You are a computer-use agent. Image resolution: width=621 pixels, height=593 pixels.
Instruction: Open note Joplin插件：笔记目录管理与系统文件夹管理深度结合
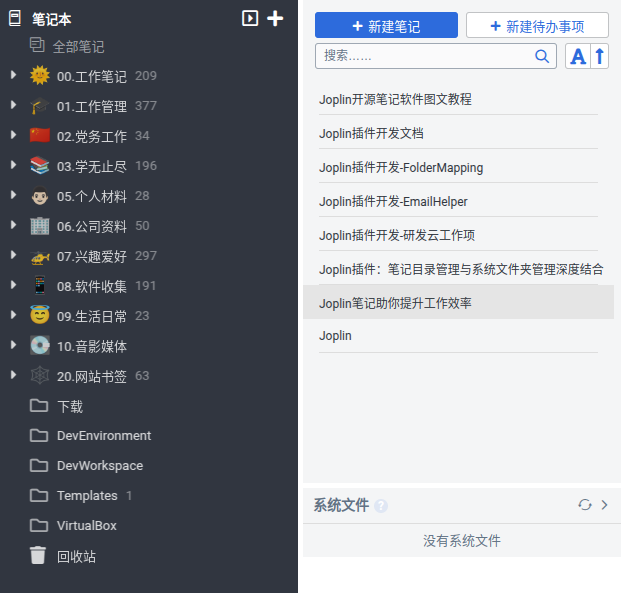click(461, 269)
